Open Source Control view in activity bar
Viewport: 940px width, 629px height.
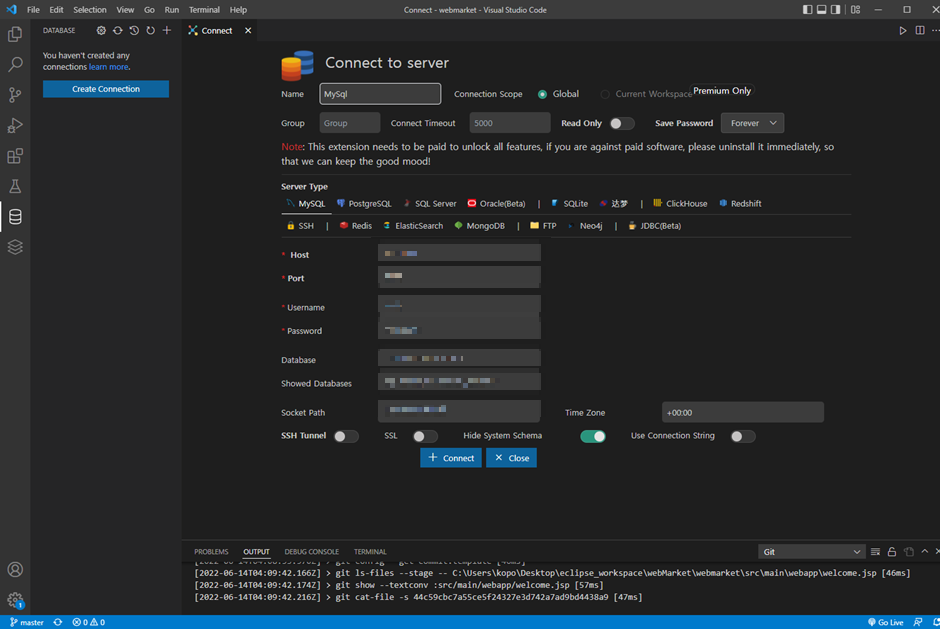coord(15,95)
